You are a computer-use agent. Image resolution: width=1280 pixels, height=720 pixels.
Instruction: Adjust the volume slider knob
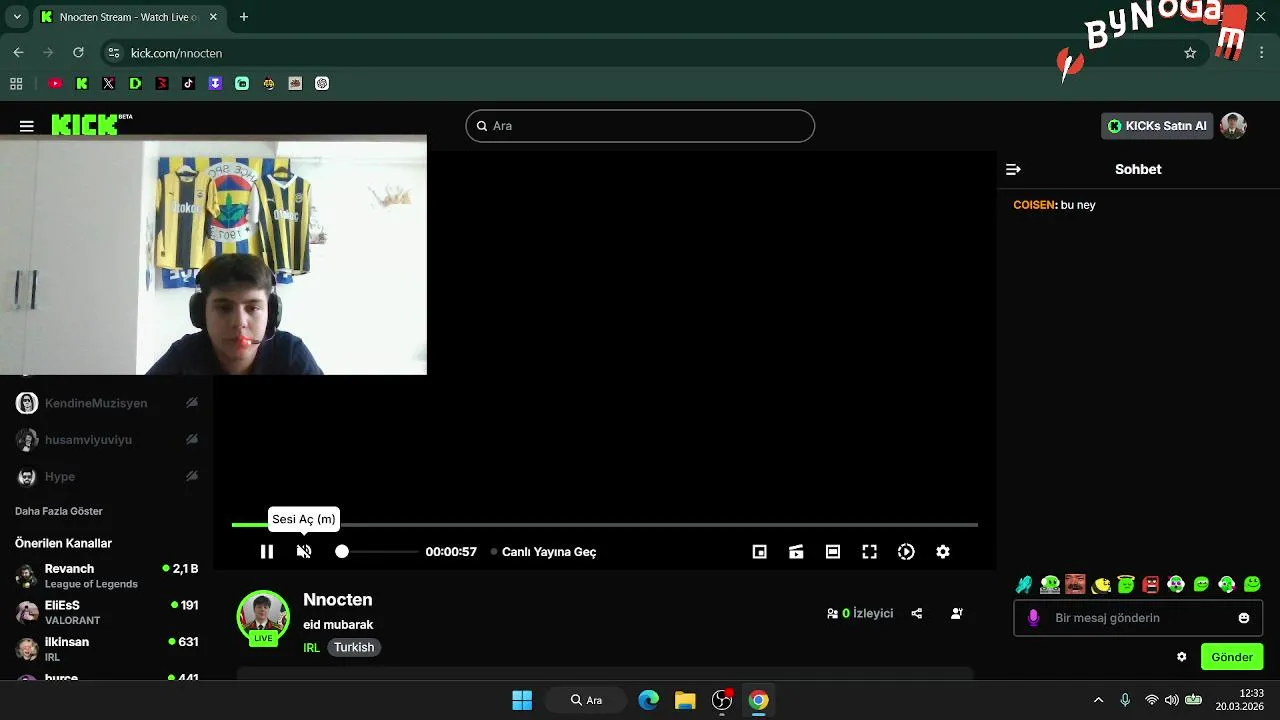pyautogui.click(x=342, y=552)
